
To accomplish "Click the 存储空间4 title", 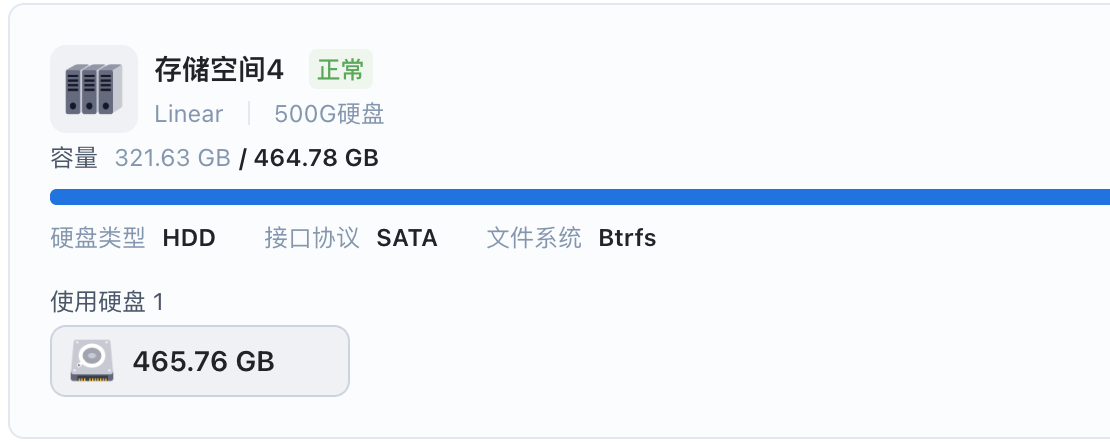I will [219, 70].
